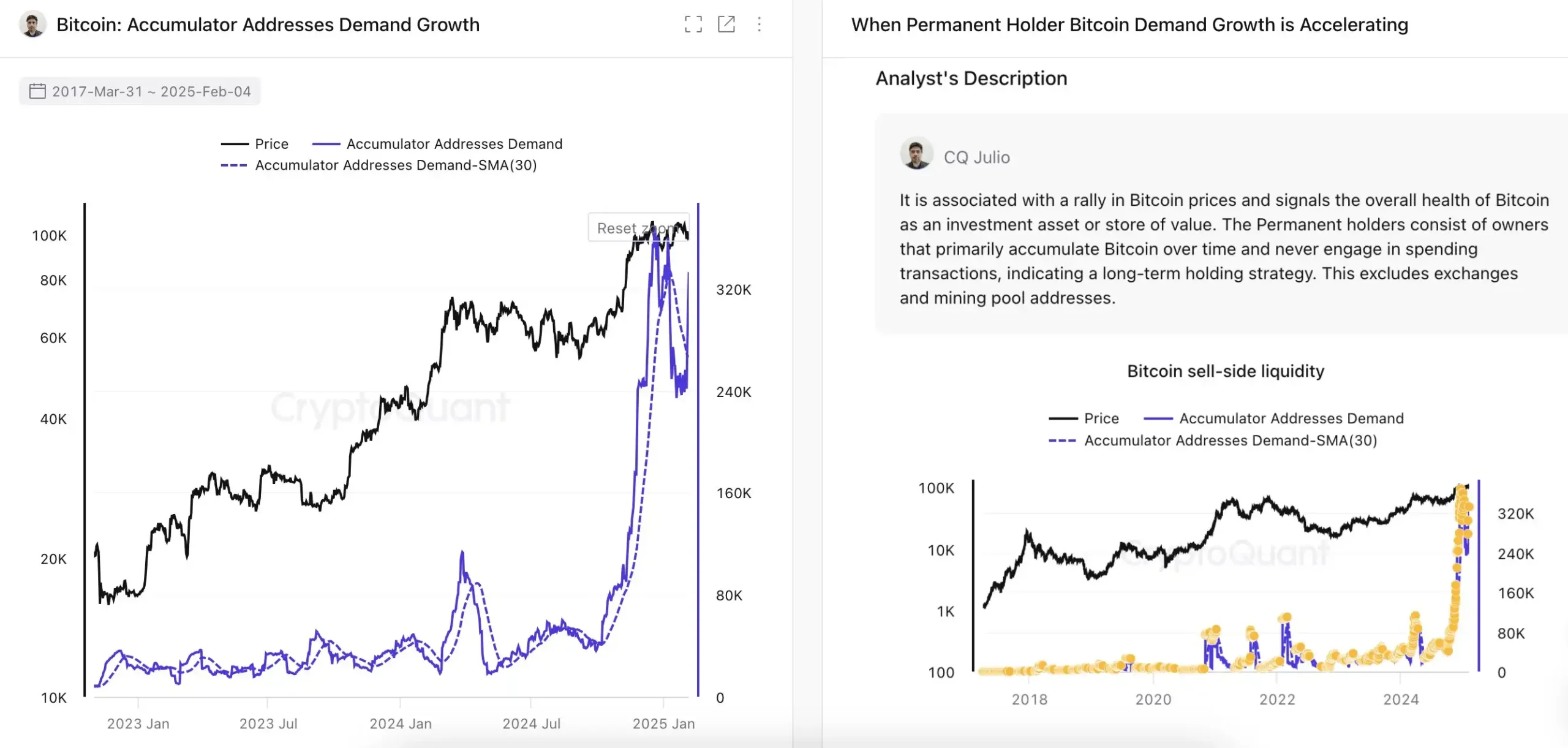Click the Bitcoin sell-side liquidity chart title

coord(1226,371)
